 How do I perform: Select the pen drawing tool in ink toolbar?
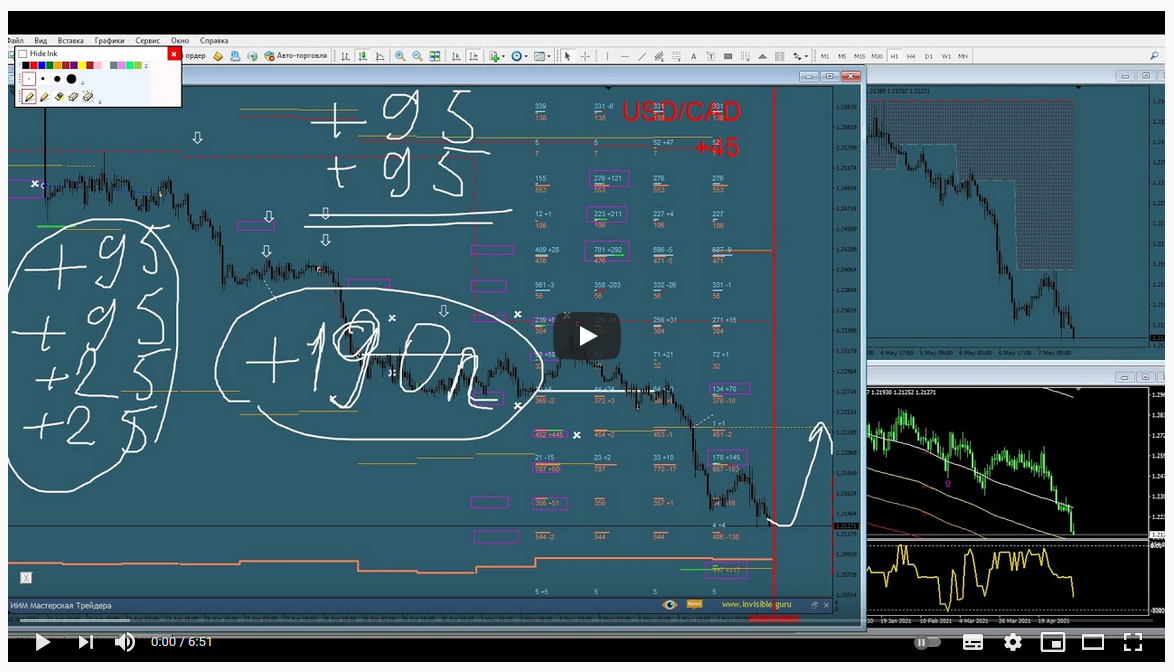tap(29, 97)
